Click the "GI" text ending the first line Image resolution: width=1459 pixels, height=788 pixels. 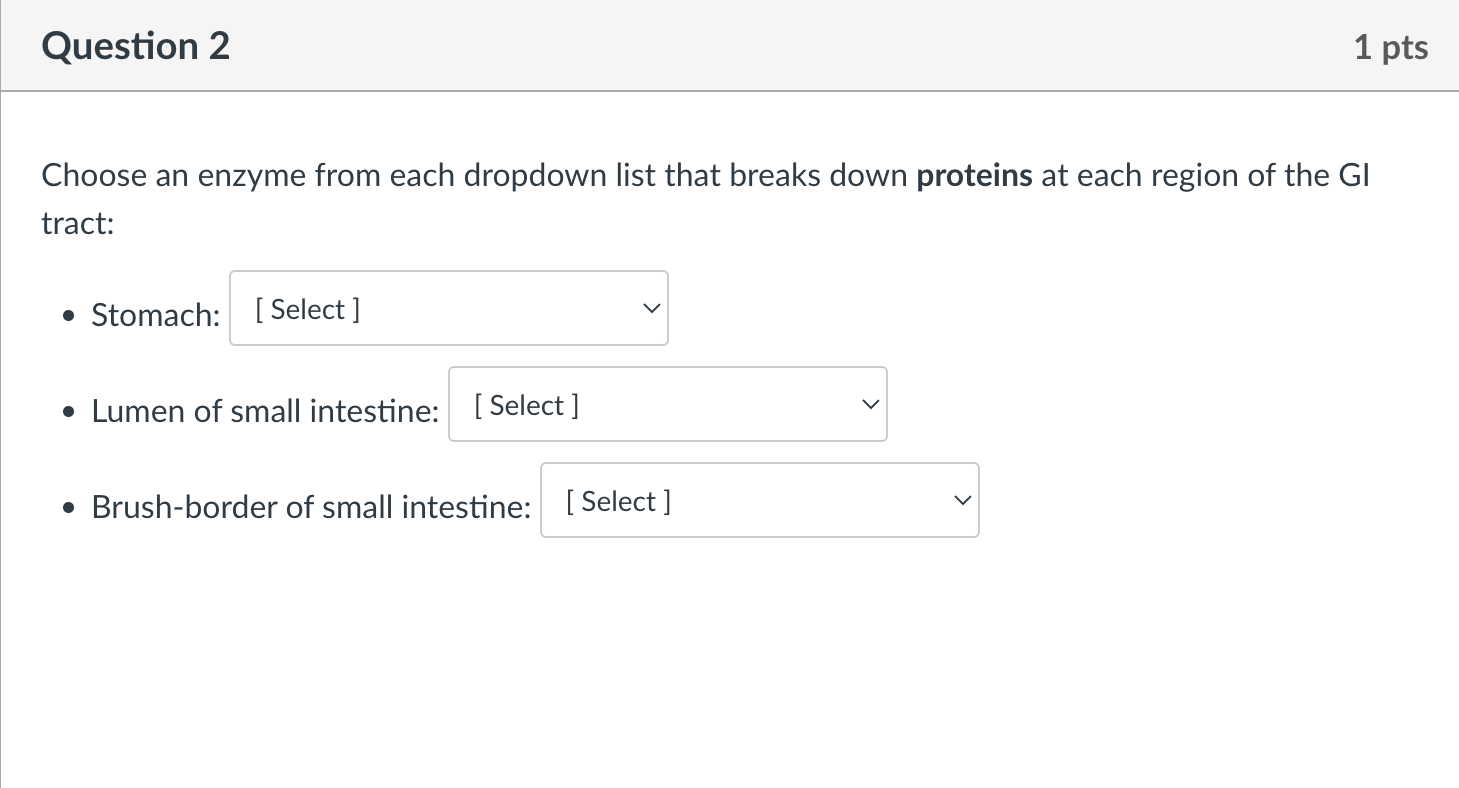(1352, 177)
